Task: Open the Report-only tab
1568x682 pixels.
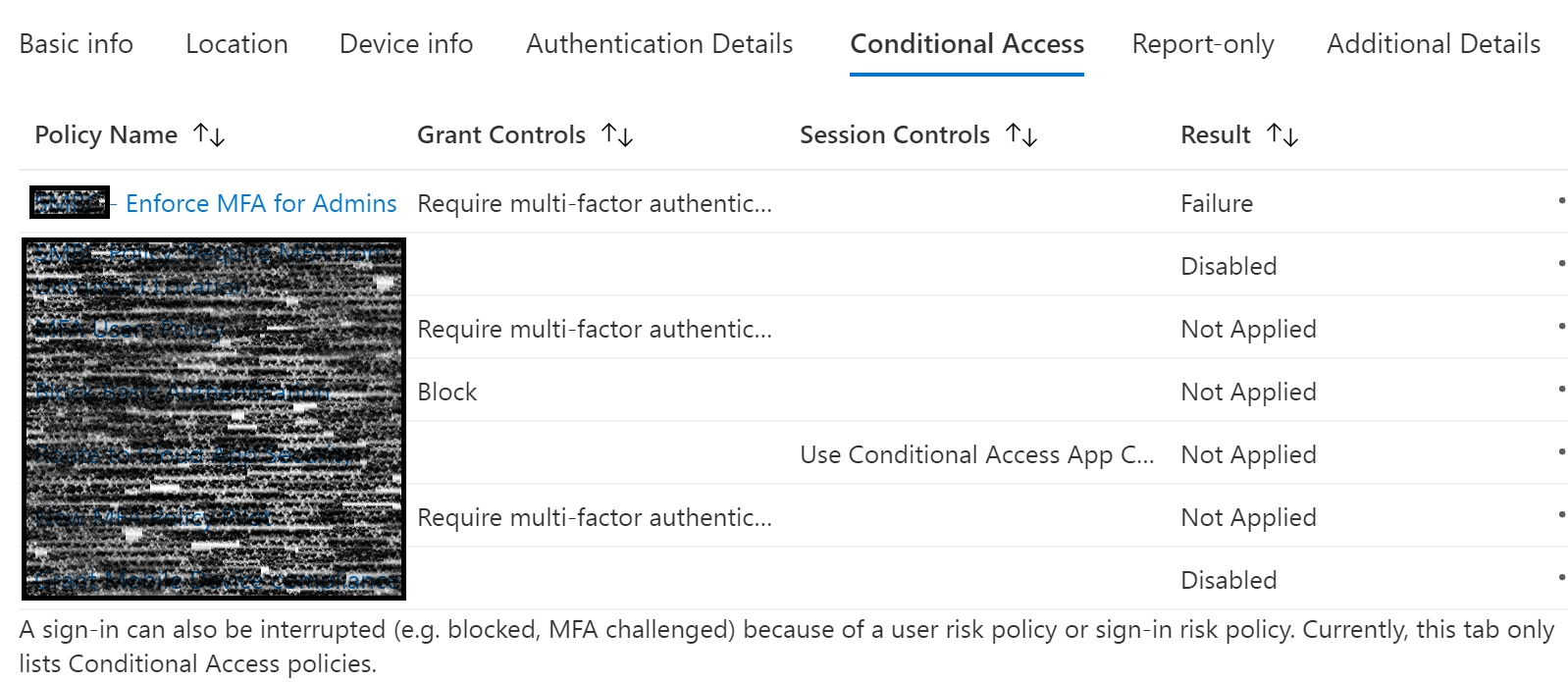Action: click(x=1203, y=44)
